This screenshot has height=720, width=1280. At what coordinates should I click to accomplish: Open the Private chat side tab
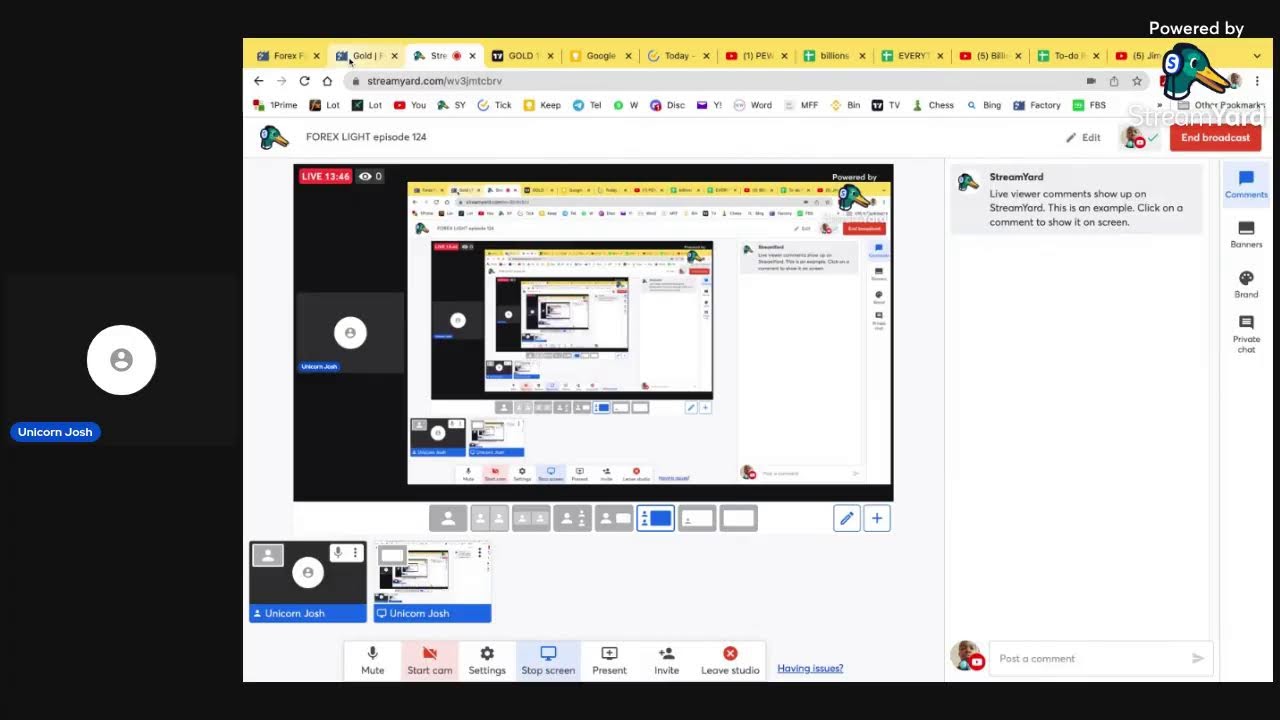click(x=1246, y=335)
